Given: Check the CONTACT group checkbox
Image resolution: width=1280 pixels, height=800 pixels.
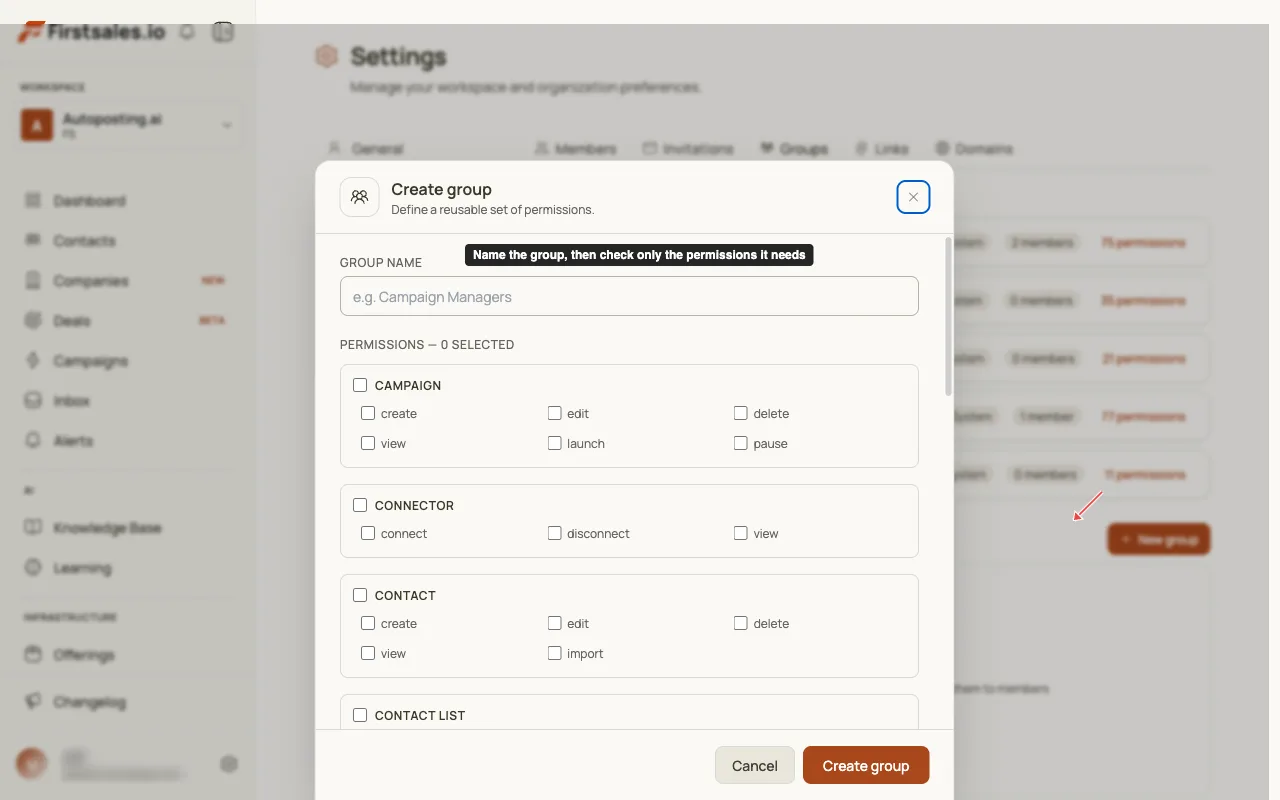Looking at the screenshot, I should tap(360, 595).
